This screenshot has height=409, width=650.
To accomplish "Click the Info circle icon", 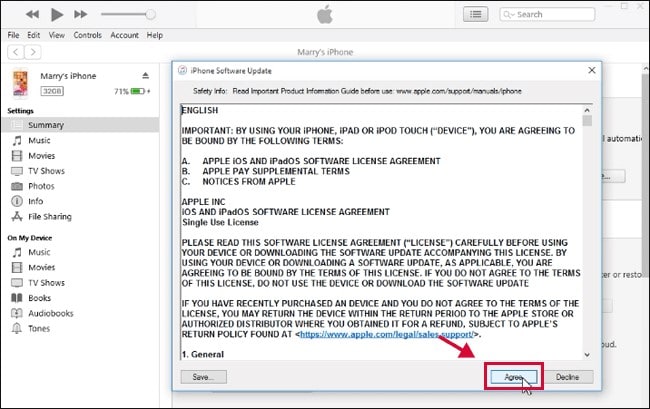I will [17, 201].
